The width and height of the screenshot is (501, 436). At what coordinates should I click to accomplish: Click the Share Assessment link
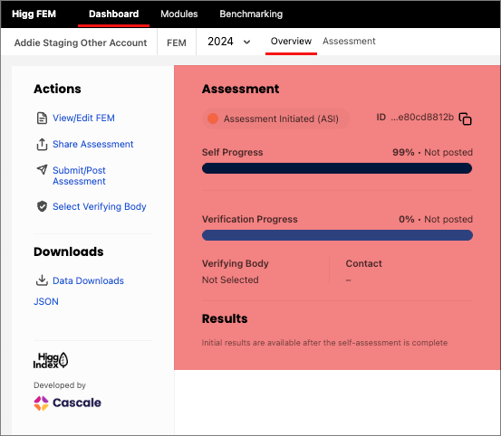click(x=93, y=144)
